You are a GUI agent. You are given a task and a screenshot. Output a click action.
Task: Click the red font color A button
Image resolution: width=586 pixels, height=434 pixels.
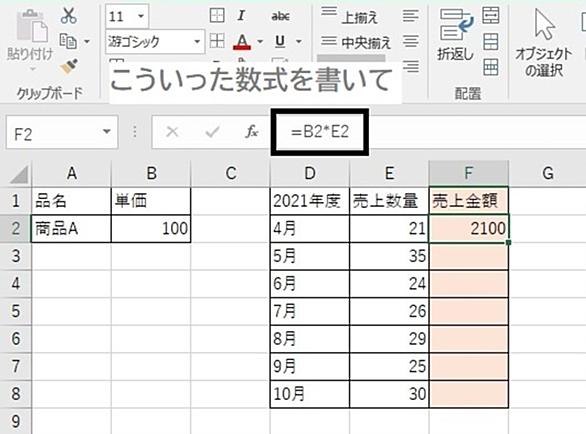pos(242,41)
